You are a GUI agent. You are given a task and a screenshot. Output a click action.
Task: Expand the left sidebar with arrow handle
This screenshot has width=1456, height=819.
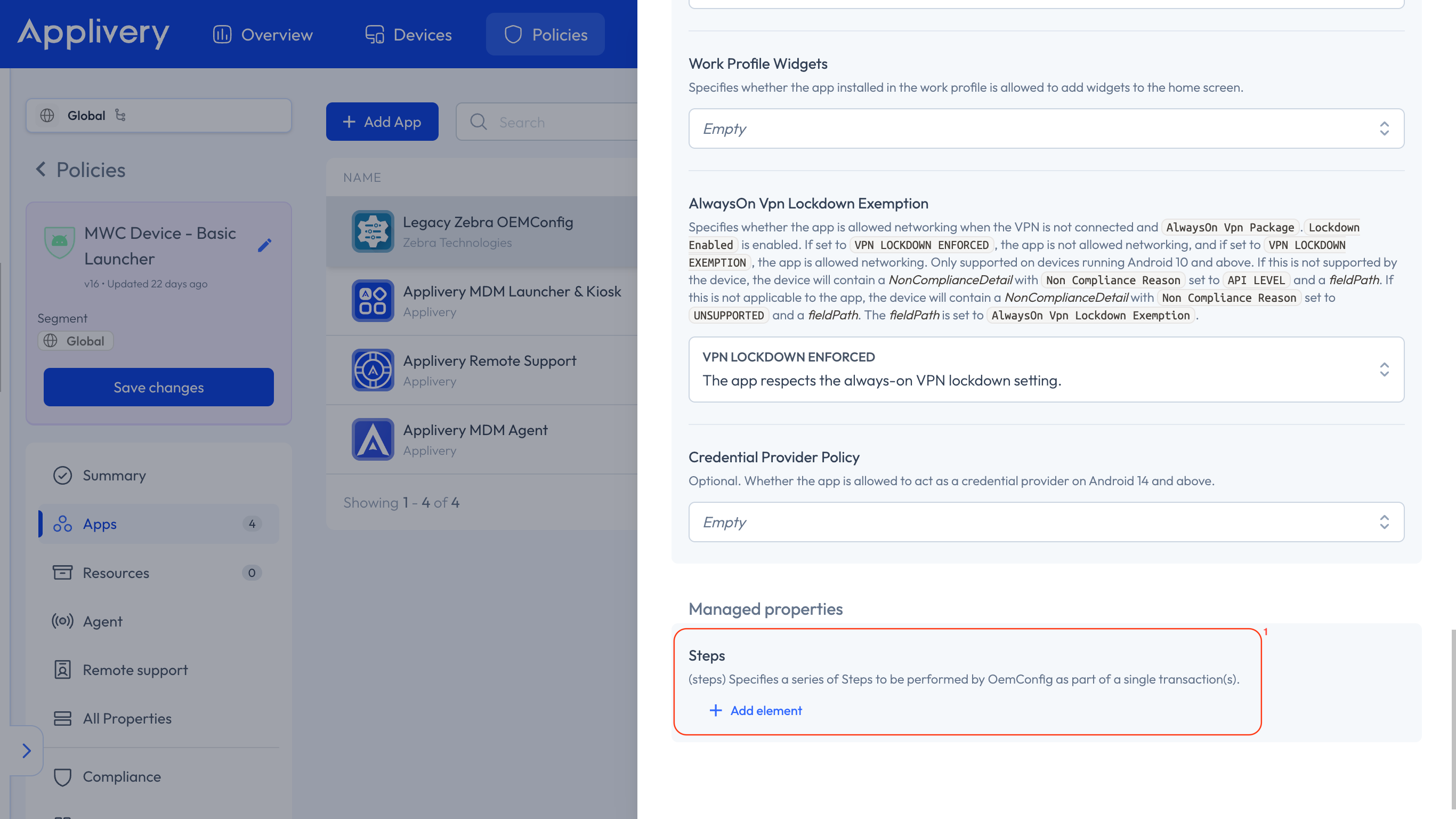(27, 751)
